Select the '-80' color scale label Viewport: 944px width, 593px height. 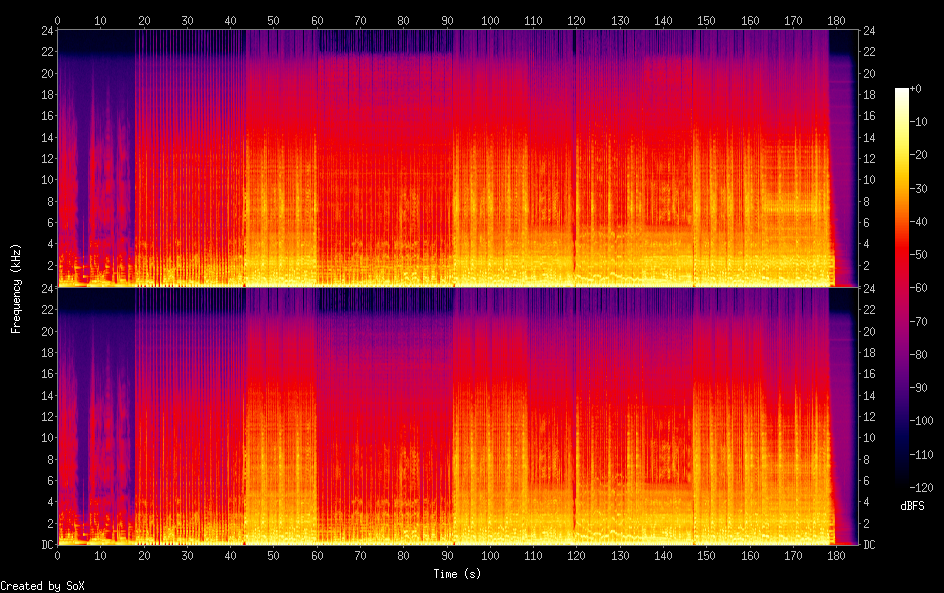919,355
